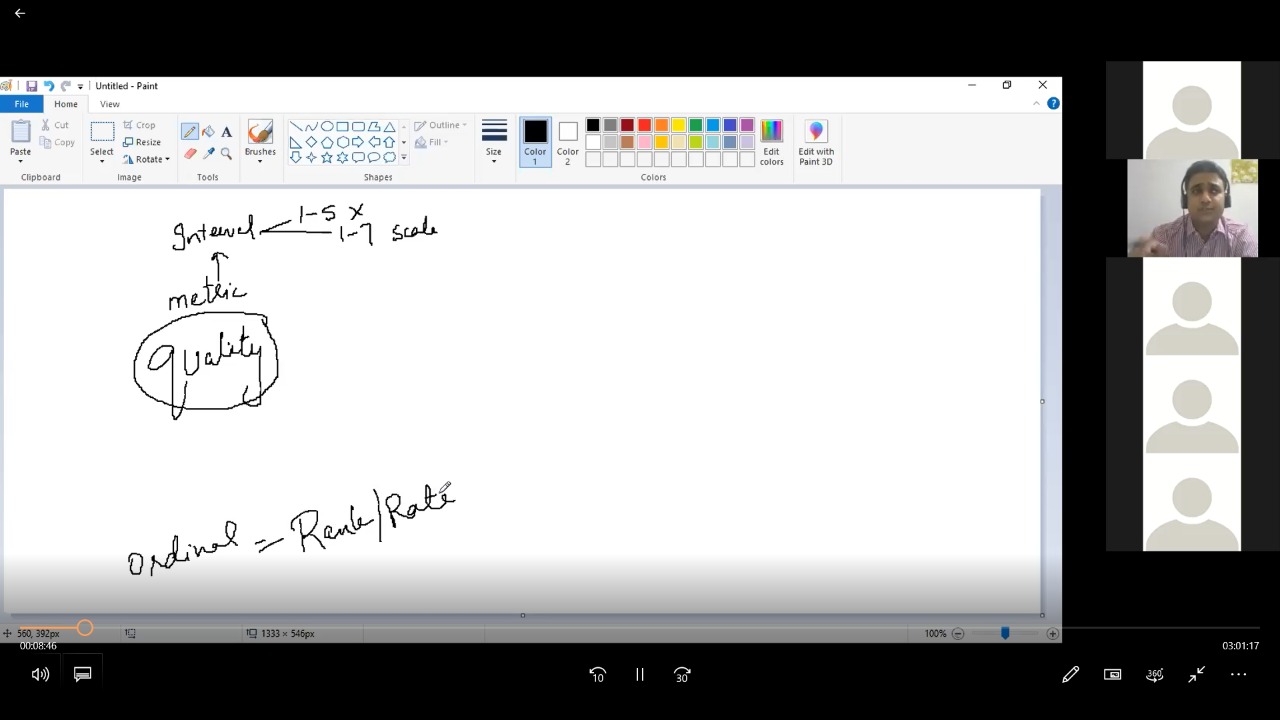The height and width of the screenshot is (720, 1280).
Task: Open the player more options ellipsis
Action: (1238, 675)
